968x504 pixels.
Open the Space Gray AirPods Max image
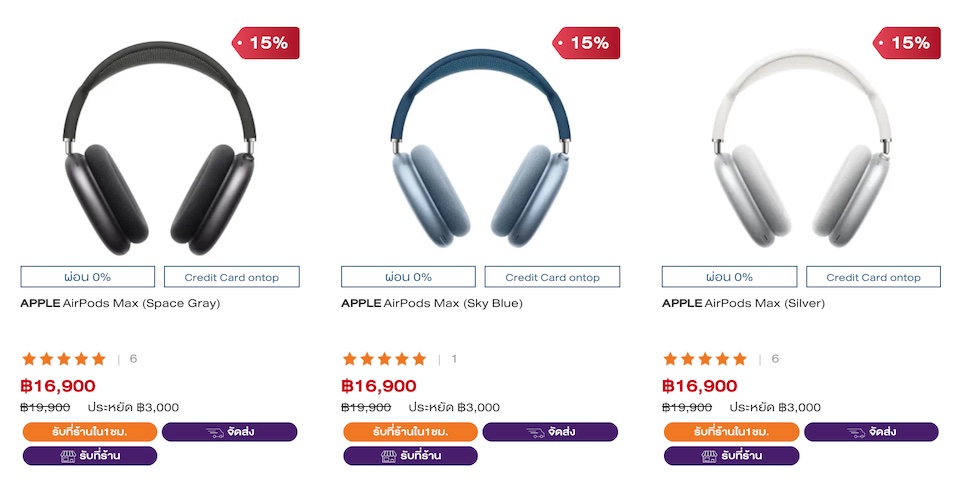click(159, 150)
